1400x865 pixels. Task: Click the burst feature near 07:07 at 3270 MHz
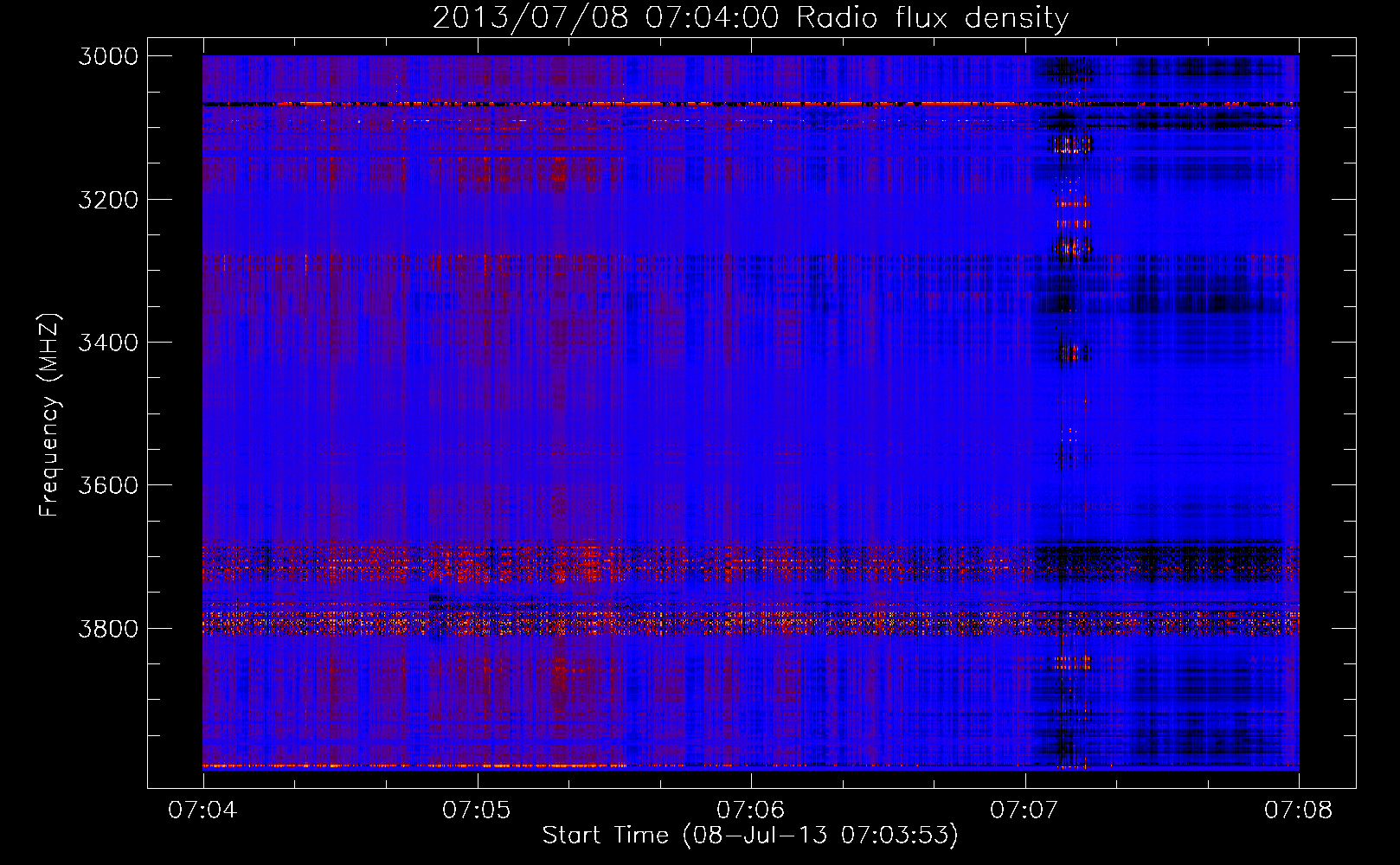coord(1072,248)
